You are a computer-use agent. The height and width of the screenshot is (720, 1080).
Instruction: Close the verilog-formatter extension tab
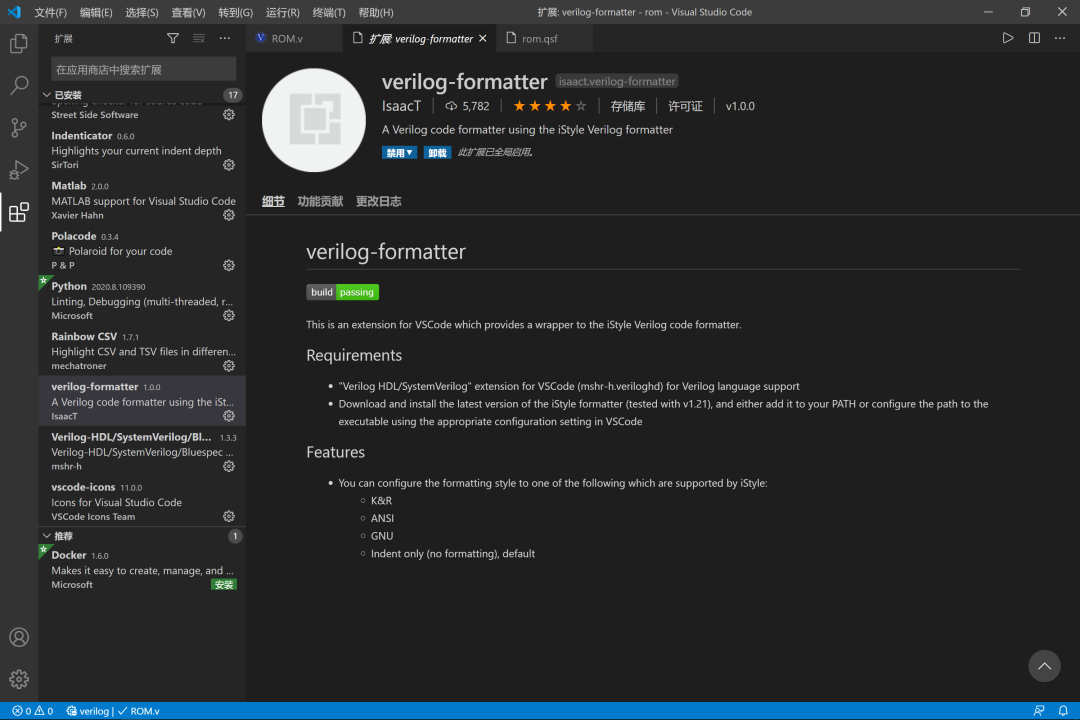pyautogui.click(x=483, y=39)
